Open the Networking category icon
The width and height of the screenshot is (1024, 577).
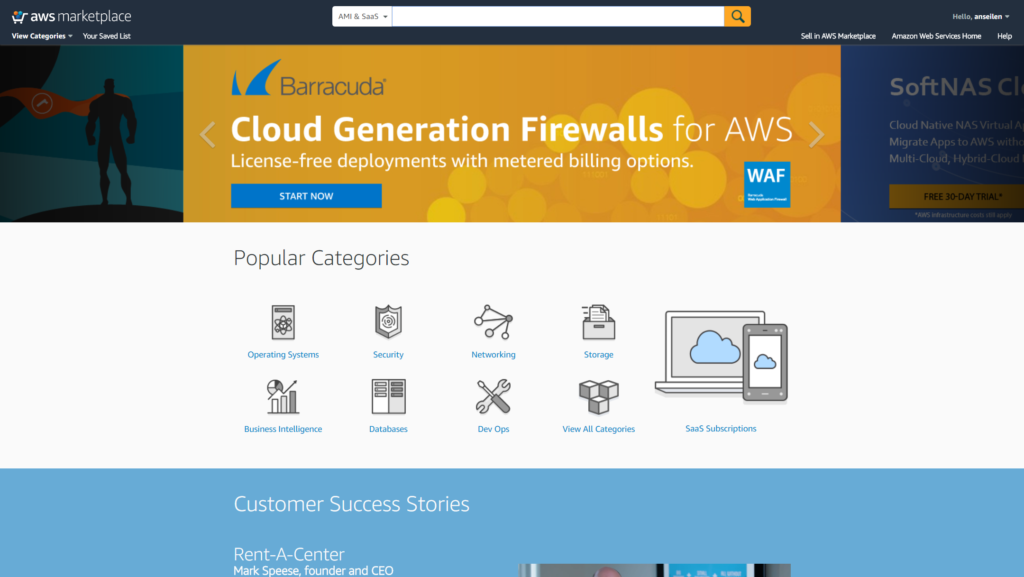[493, 322]
